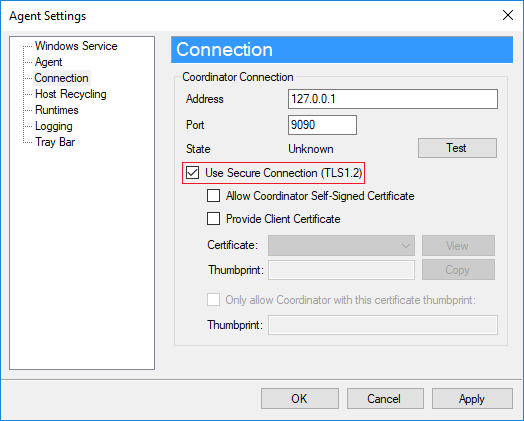
Task: Confirm settings with OK
Action: point(300,398)
